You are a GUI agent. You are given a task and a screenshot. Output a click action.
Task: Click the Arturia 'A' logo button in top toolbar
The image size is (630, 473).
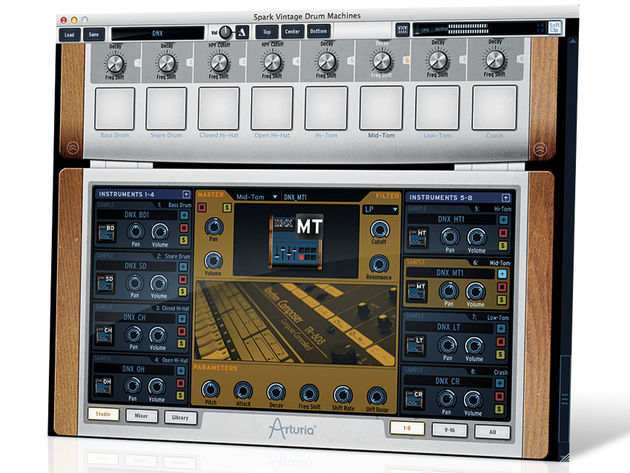[x=242, y=31]
